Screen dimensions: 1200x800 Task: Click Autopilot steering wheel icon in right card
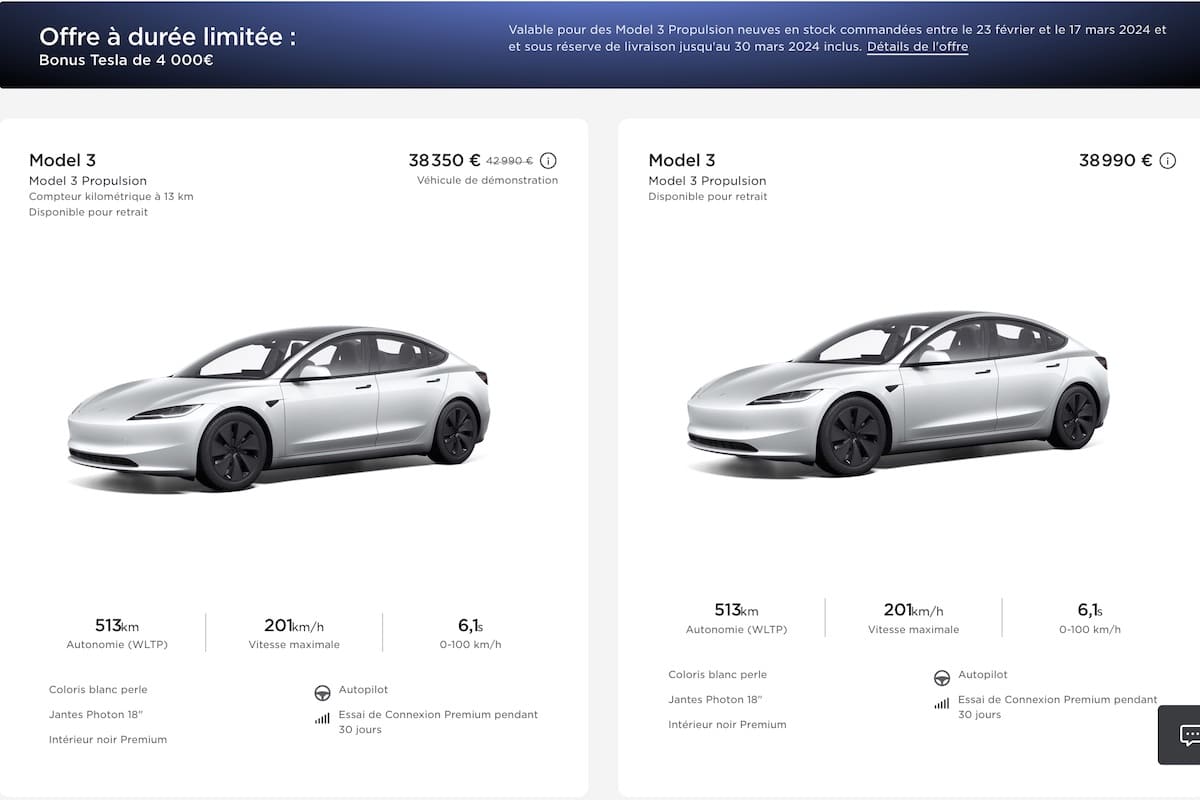pos(941,677)
